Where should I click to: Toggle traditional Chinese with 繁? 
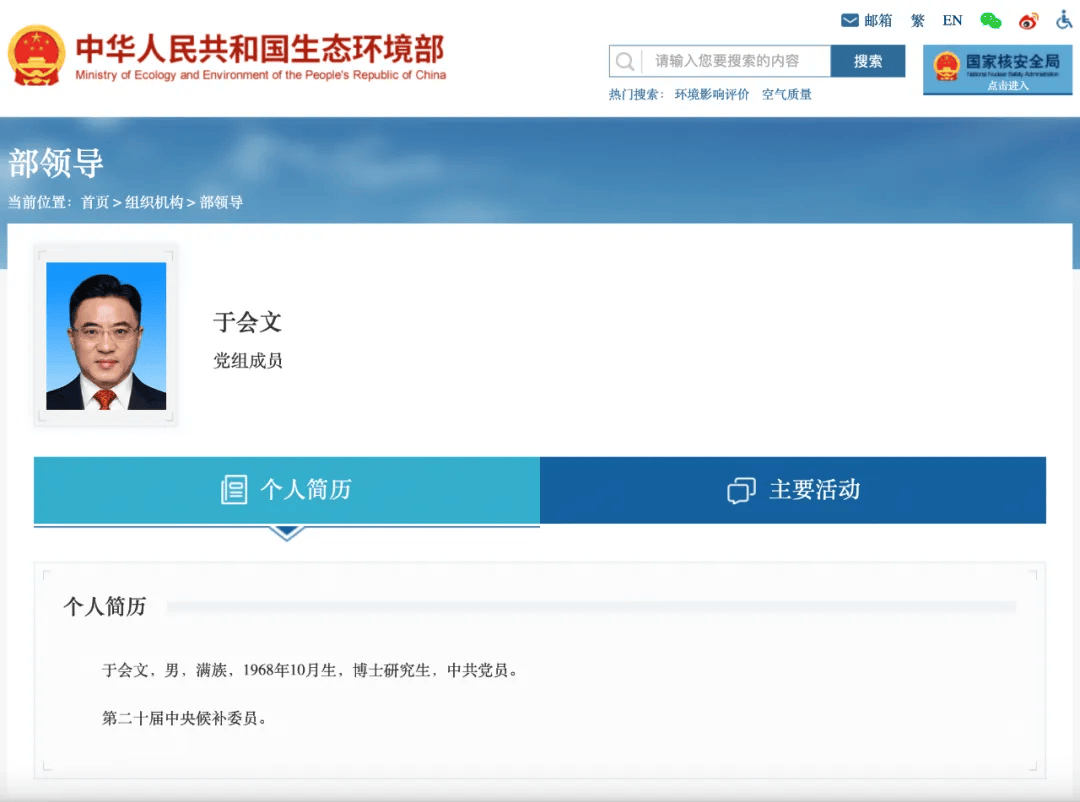tap(917, 20)
